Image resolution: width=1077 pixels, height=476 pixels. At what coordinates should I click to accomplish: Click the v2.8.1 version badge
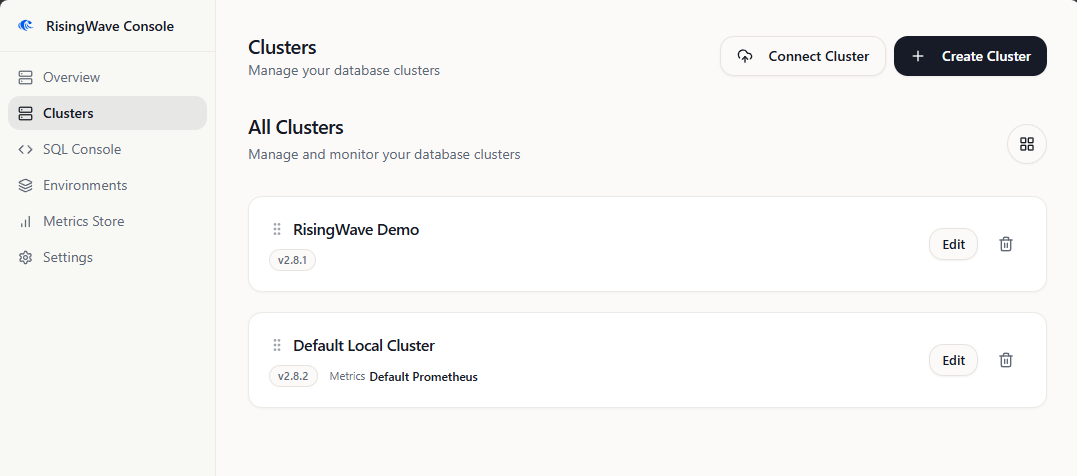click(x=293, y=260)
